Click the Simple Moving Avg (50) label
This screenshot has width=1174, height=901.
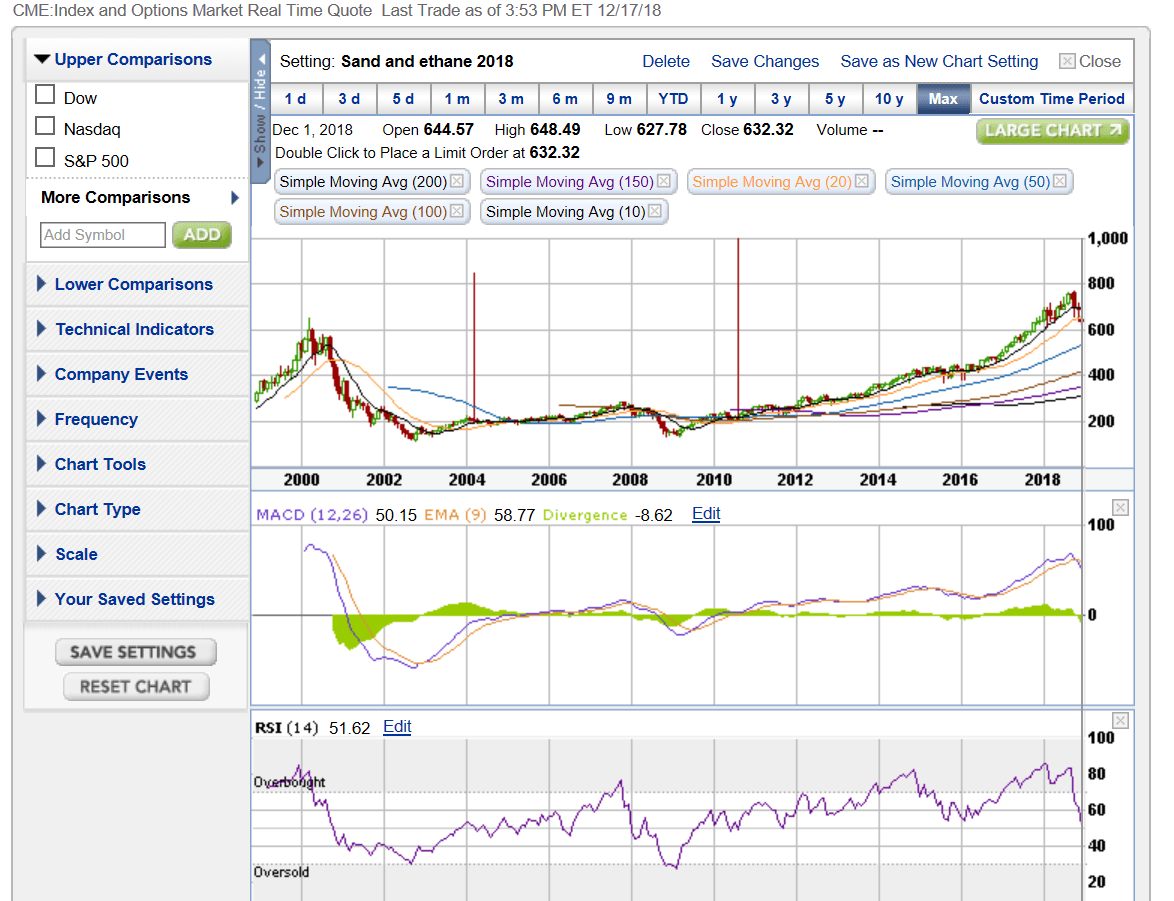pos(970,182)
